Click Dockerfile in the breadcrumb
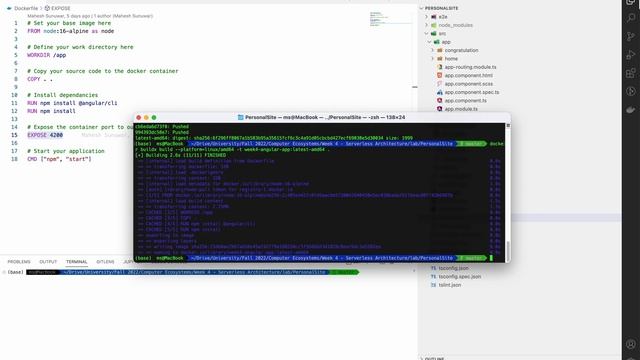Screen dimensions: 640x360 click(x=26, y=8)
